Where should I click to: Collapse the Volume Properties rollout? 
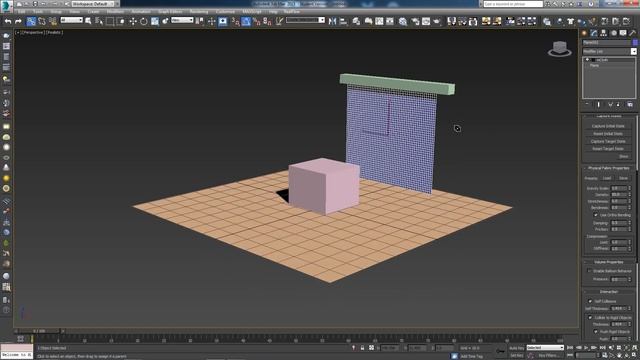[608, 262]
